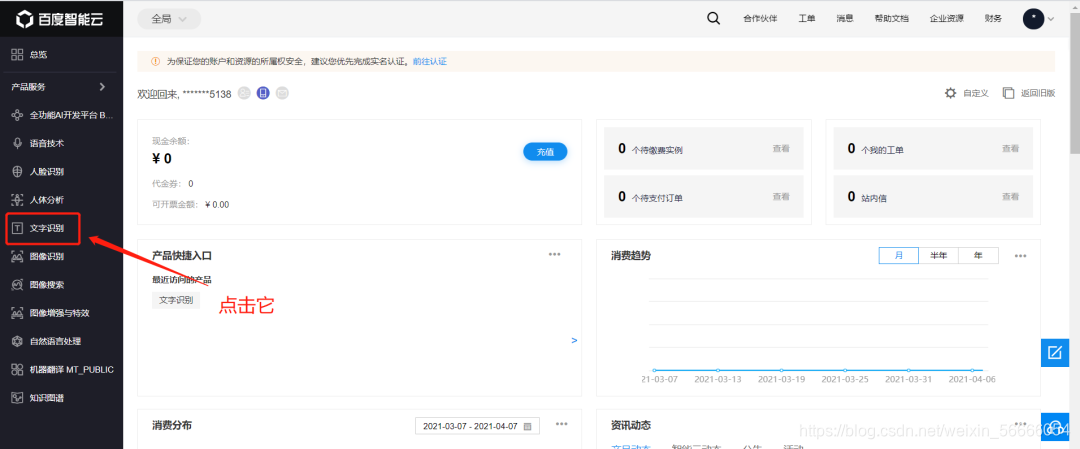Expand the 产品服务 chevron

103,87
